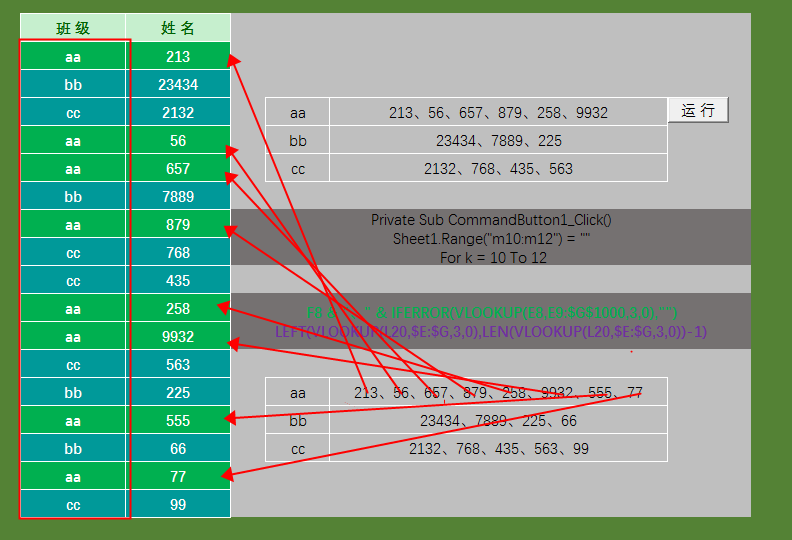The height and width of the screenshot is (540, 792).
Task: Click the lower result 23434、7889、225、66
Action: [x=498, y=420]
